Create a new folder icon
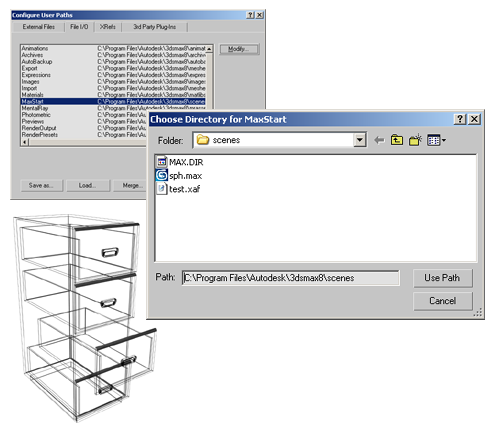Viewport: 495px width, 436px height. (415, 140)
